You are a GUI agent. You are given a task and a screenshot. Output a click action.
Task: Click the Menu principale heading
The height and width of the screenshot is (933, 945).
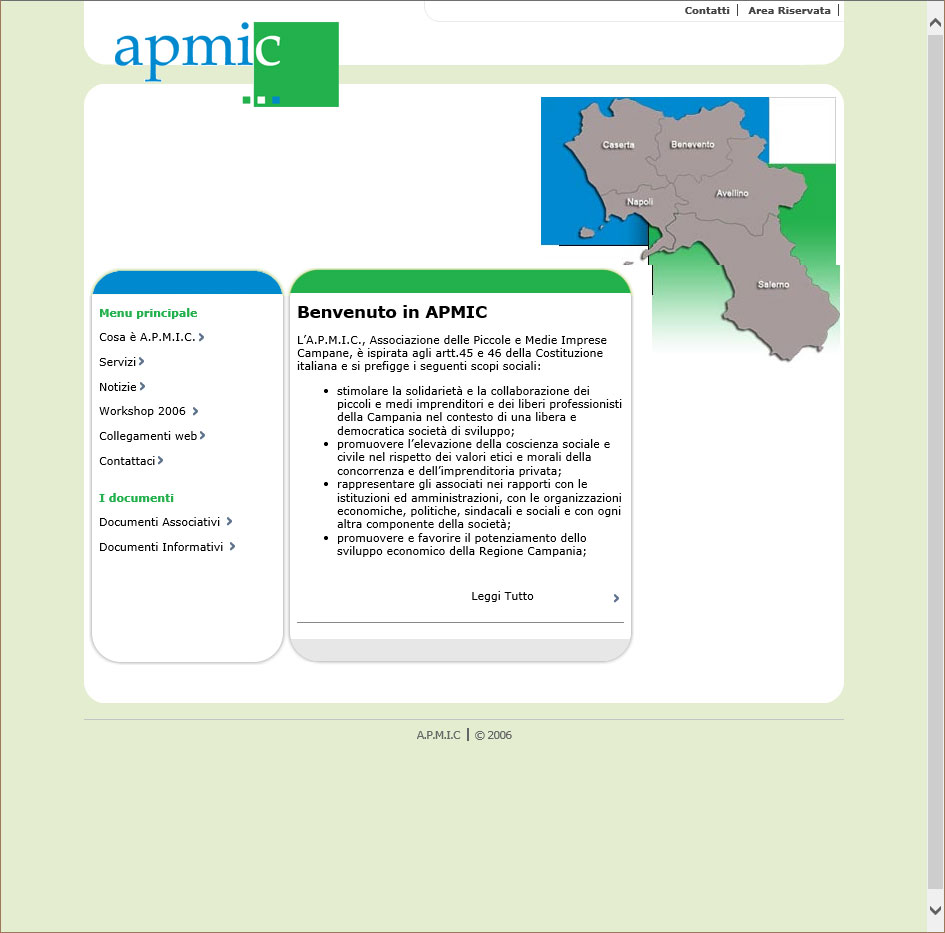(x=148, y=313)
